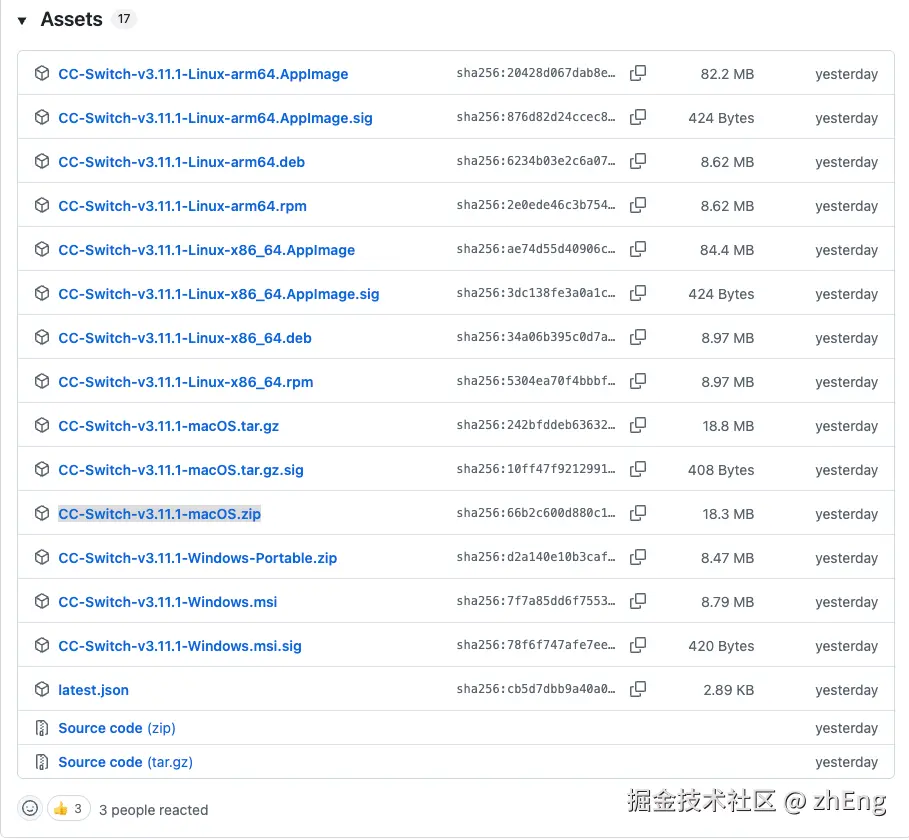Download CC-Switch-v3.11.1-Linux-x86_64.rpm
The image size is (909, 840).
tap(186, 382)
